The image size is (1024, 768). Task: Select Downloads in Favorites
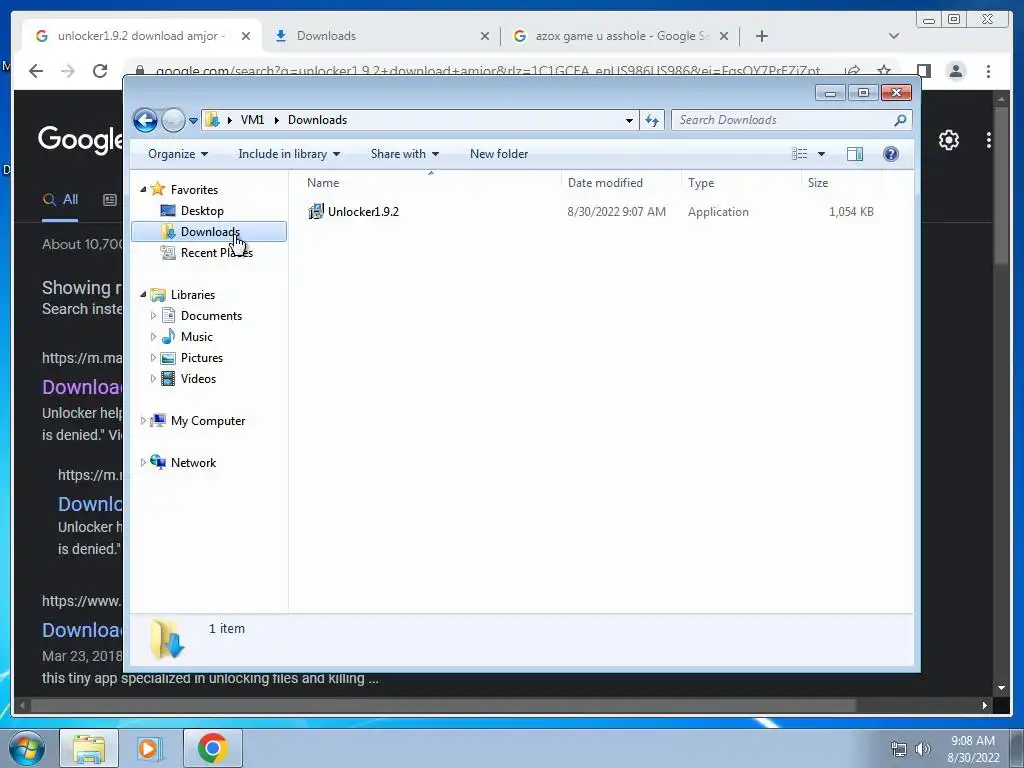point(208,232)
